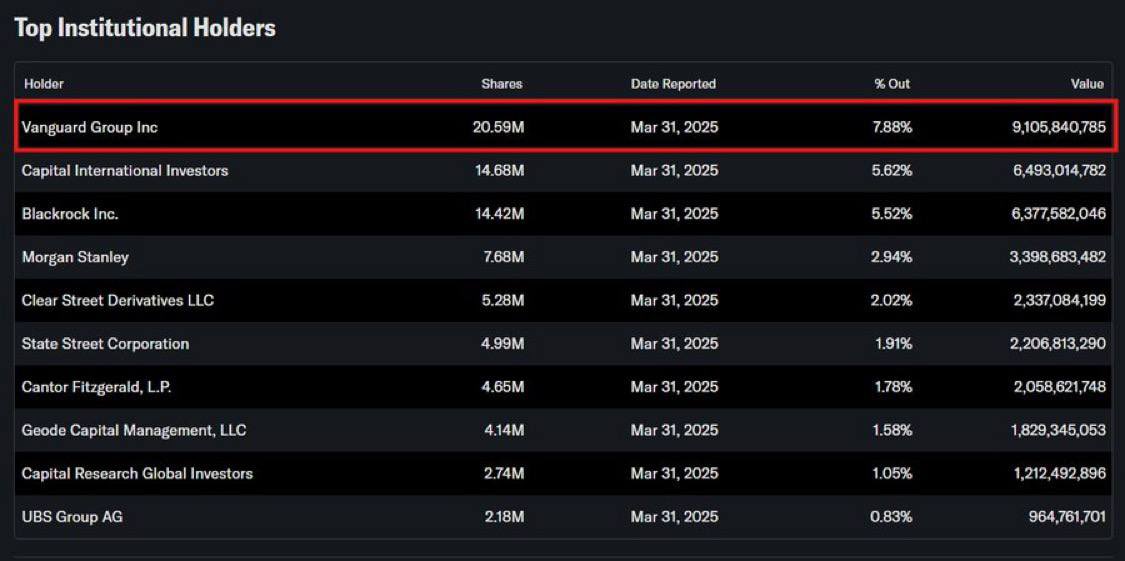
Task: Click the 2,337,084,199 value cell
Action: tap(1060, 301)
